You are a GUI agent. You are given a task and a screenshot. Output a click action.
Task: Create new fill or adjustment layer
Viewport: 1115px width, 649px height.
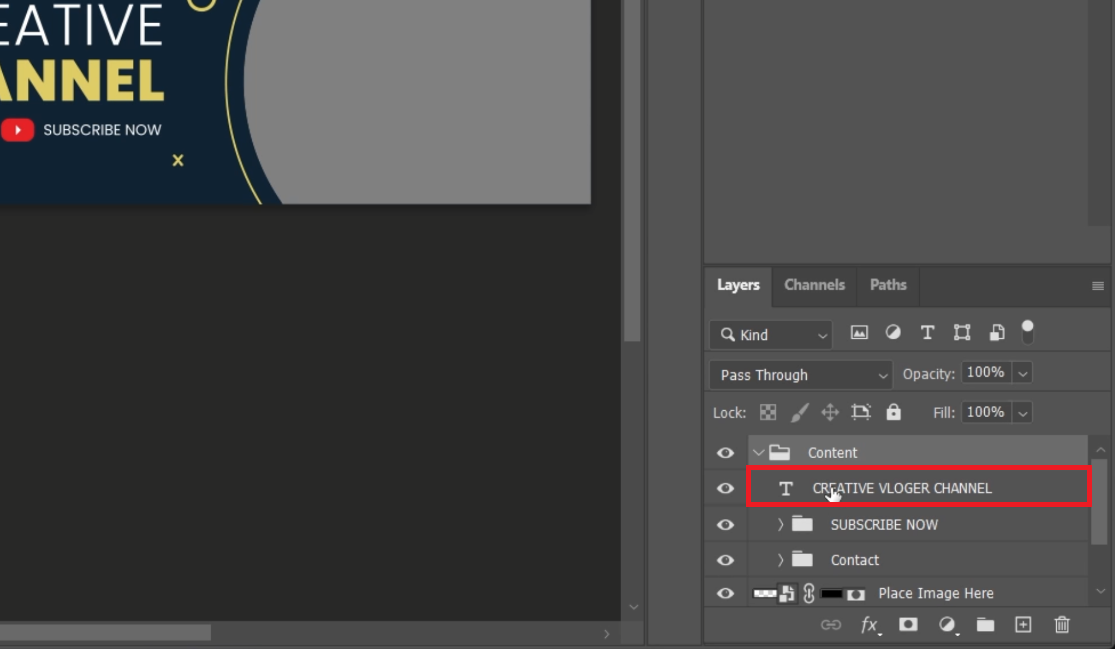point(947,625)
